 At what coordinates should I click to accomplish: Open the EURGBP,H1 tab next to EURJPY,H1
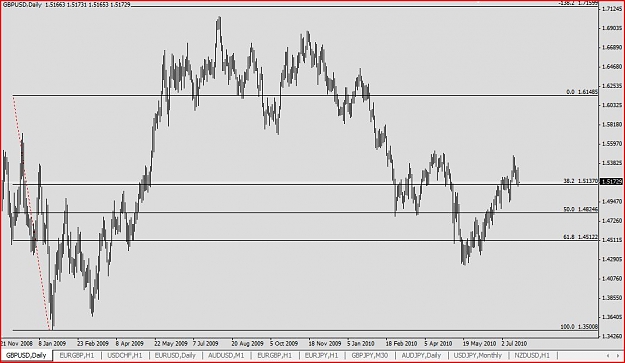[274, 355]
